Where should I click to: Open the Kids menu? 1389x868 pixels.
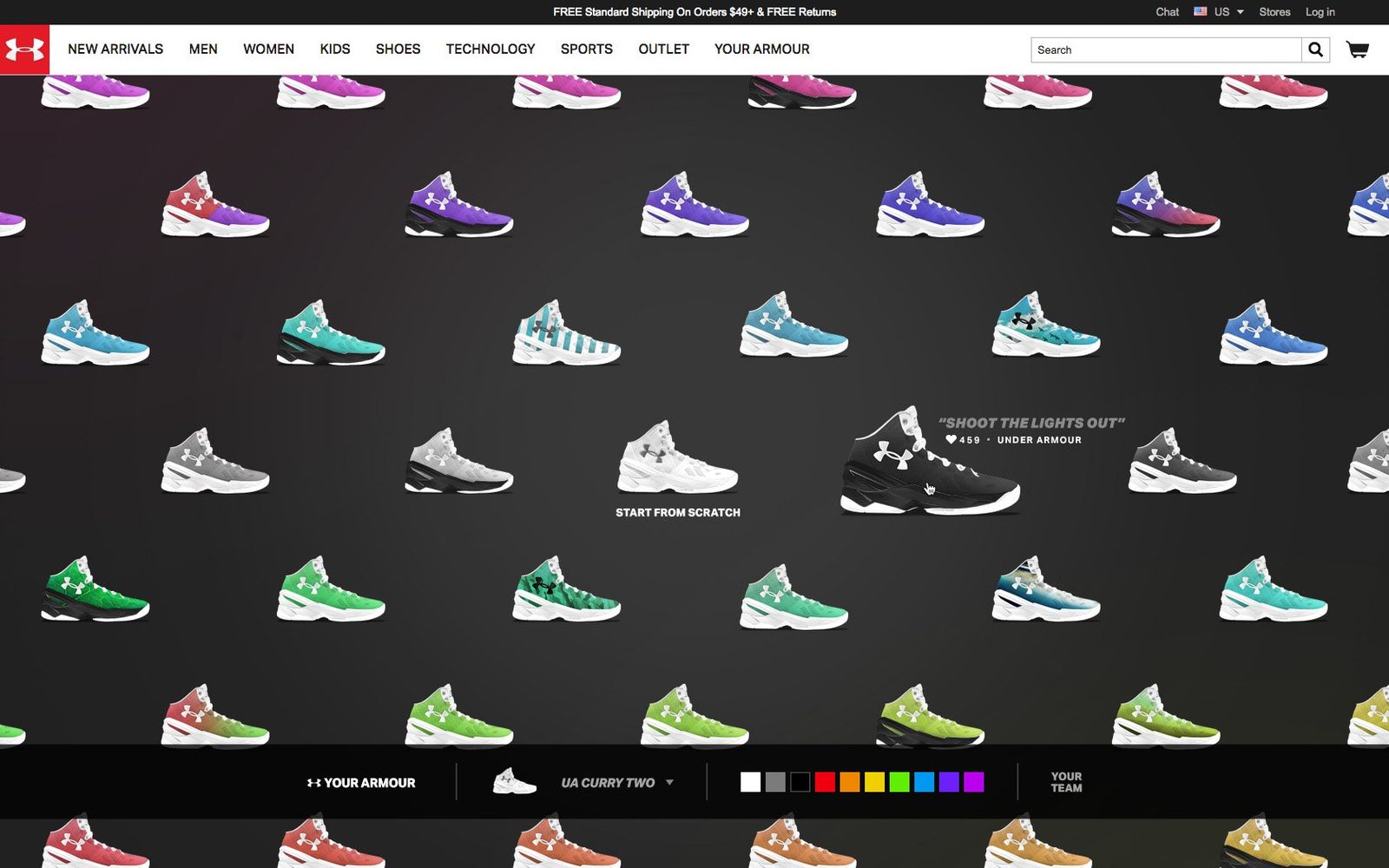(x=335, y=49)
